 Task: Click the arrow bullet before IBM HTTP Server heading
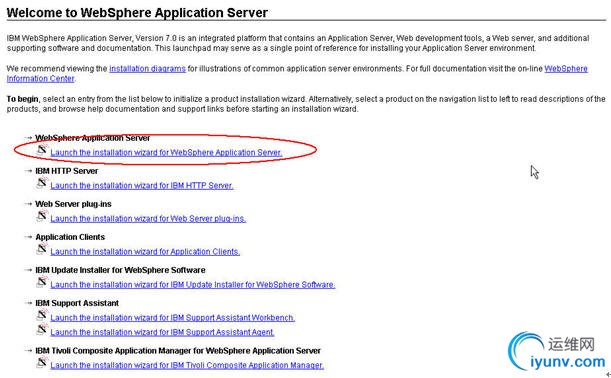click(x=28, y=171)
